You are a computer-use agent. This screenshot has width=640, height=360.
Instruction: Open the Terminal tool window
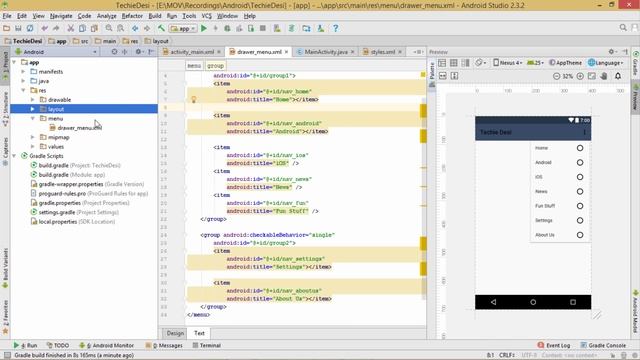point(207,345)
